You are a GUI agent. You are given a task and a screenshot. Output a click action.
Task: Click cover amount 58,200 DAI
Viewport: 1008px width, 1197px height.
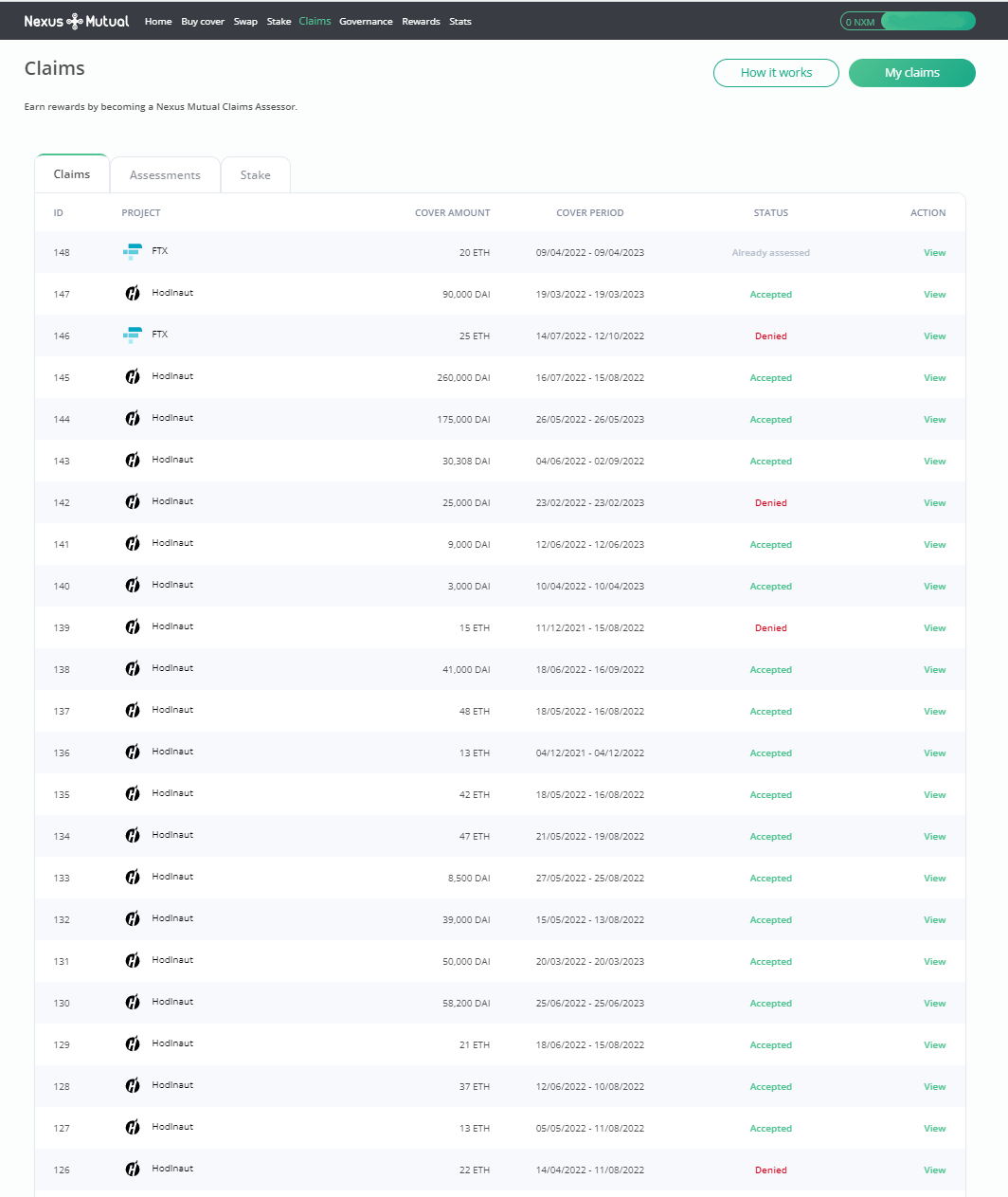[466, 1004]
